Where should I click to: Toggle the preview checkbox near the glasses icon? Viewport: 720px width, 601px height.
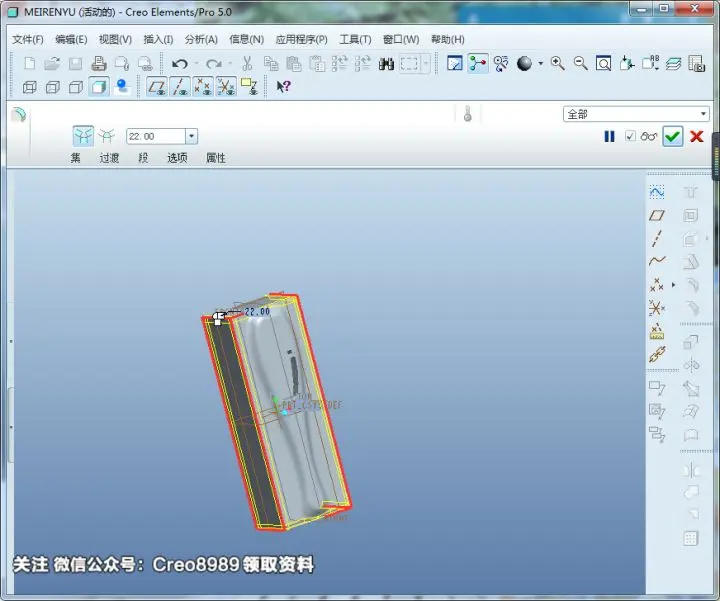630,136
